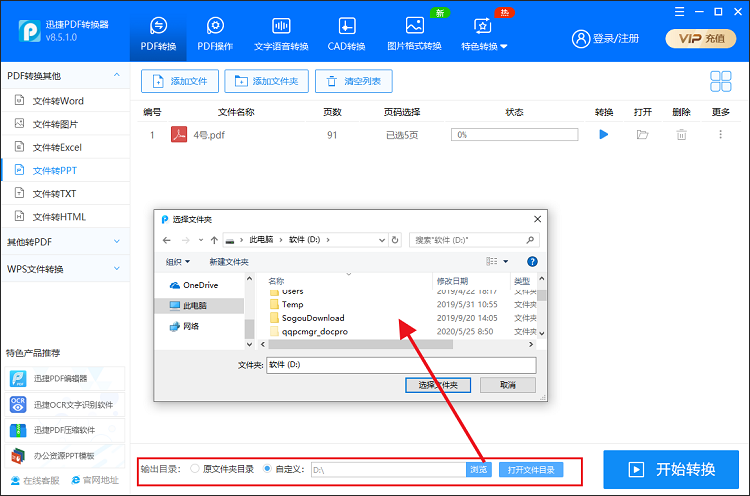Click 清空列表 button

[x=354, y=81]
